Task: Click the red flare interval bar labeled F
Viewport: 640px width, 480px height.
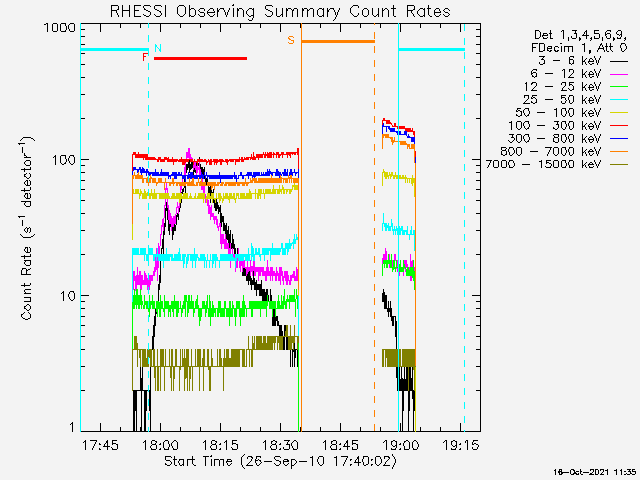Action: [200, 59]
